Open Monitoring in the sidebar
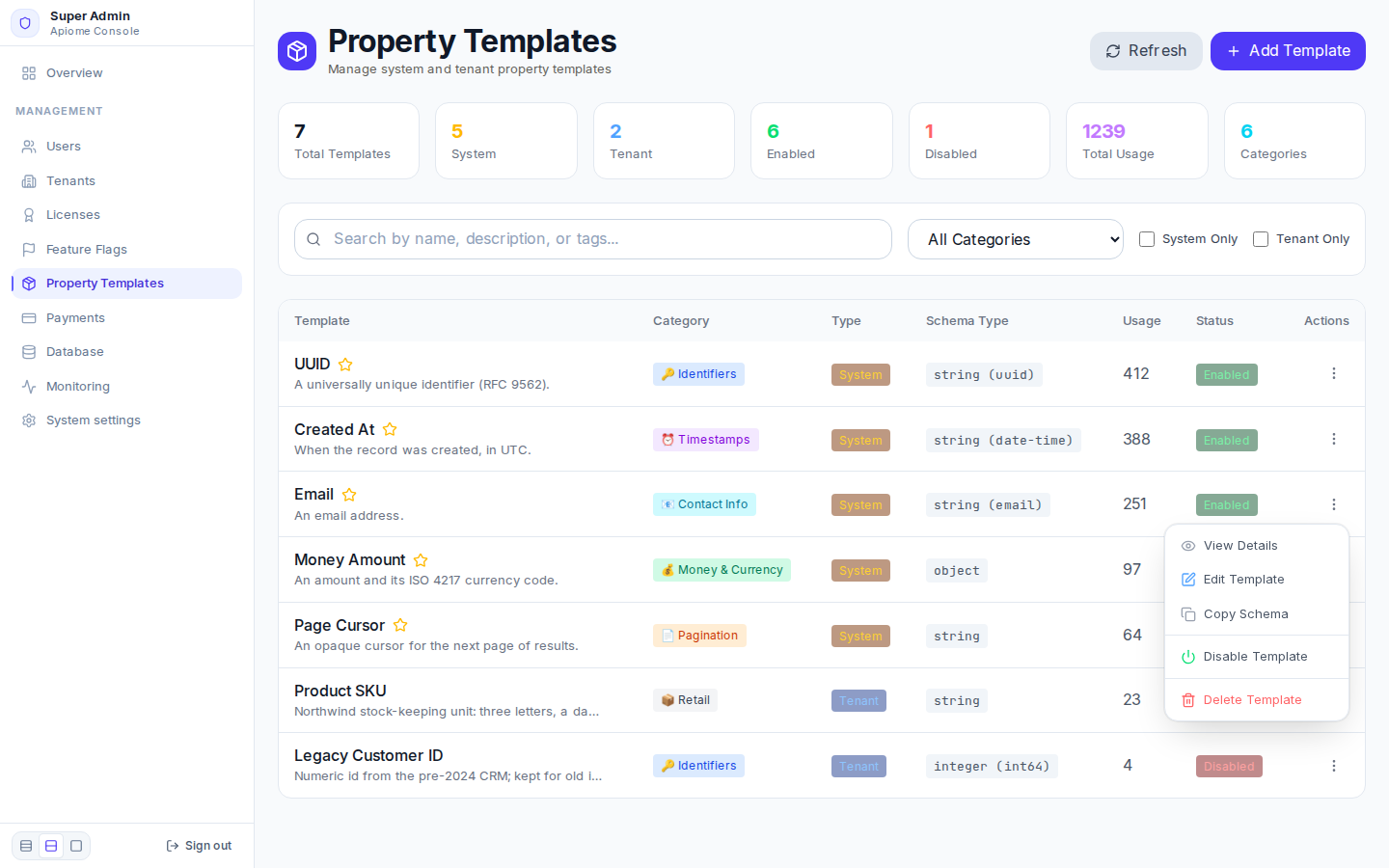This screenshot has width=1389, height=868. pos(126,387)
